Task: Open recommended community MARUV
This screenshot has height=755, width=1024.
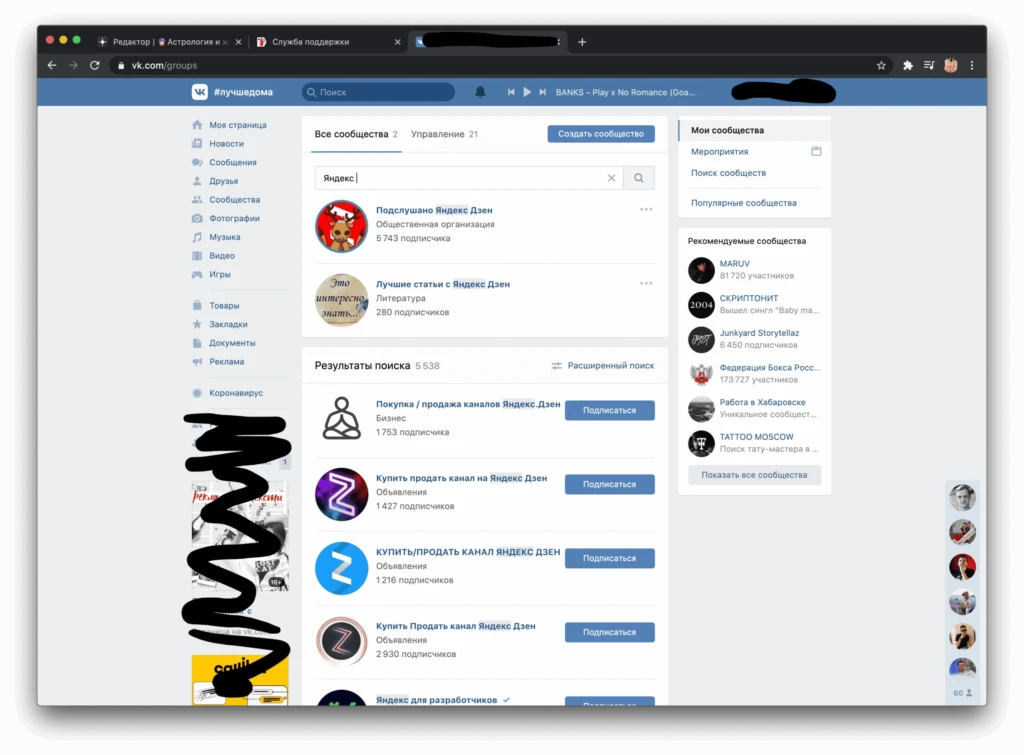Action: click(x=735, y=263)
